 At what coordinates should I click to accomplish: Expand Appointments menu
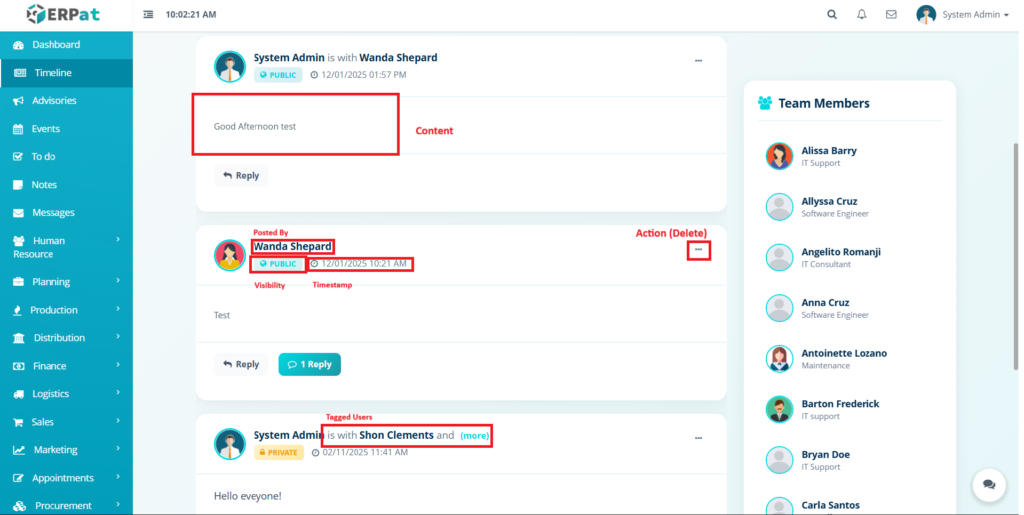[66, 478]
